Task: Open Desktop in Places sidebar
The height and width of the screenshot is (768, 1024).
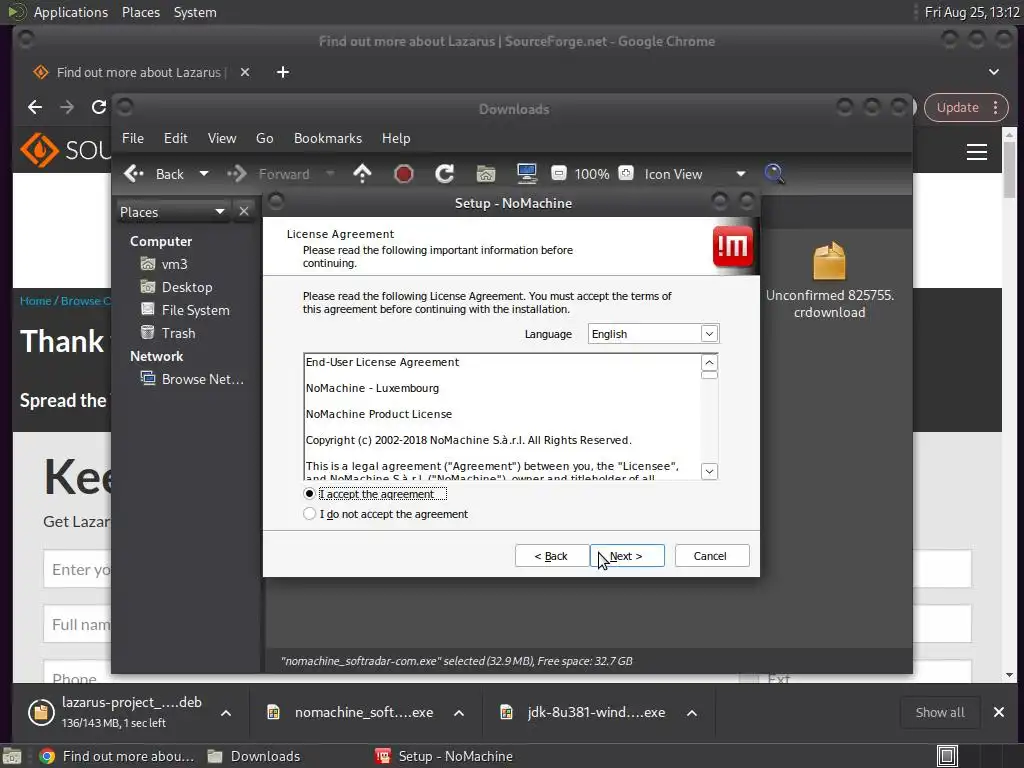Action: tap(176, 287)
